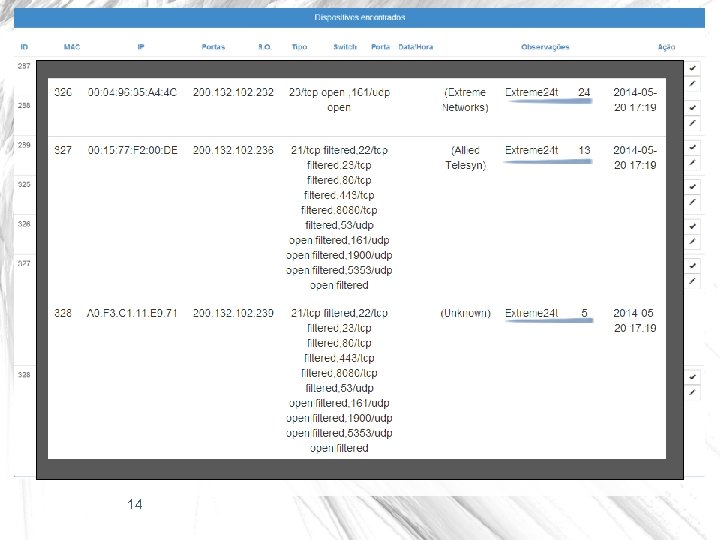
Task: Click the Switch column header
Action: coord(345,47)
